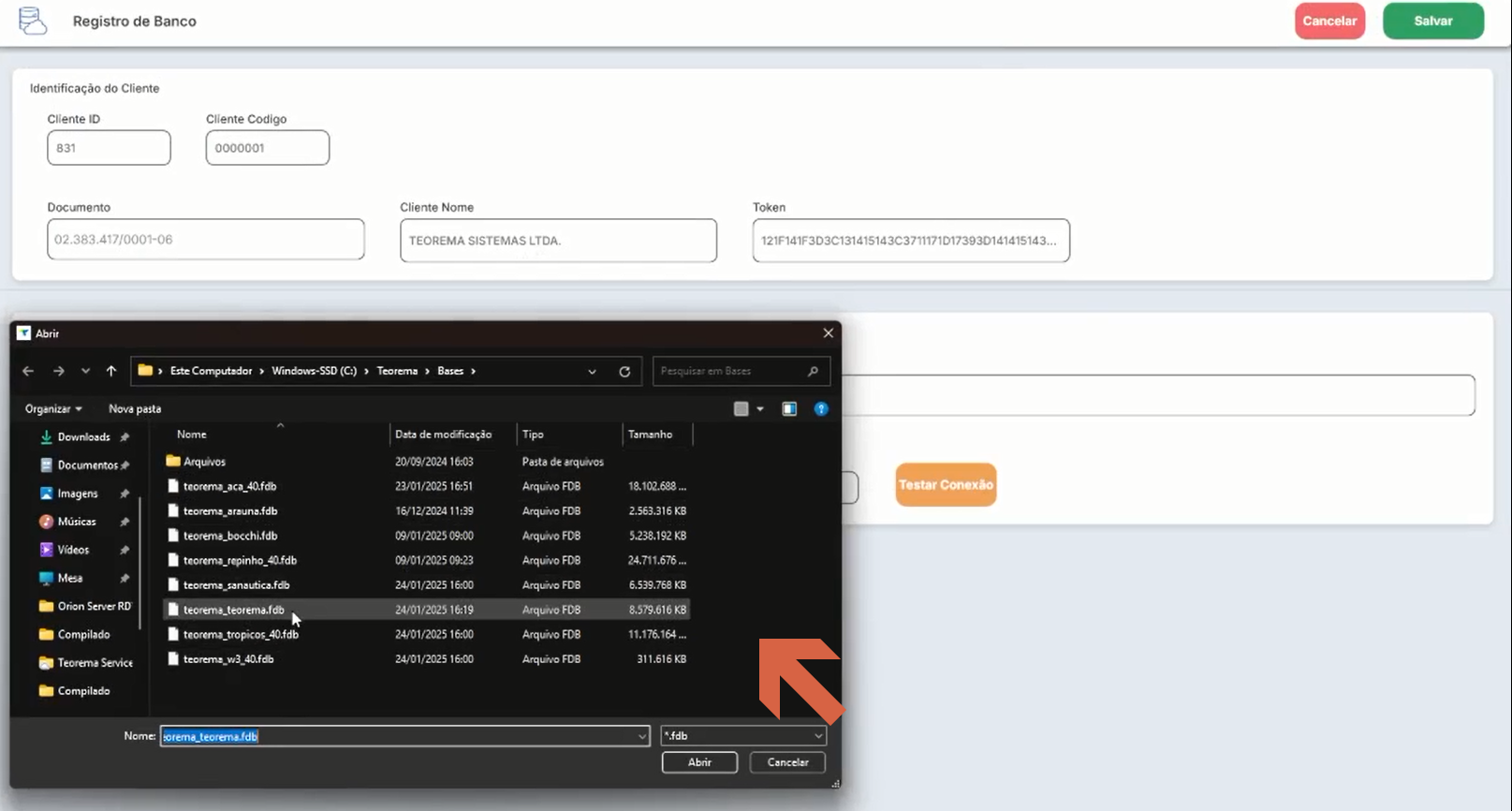Open the *.fdb file type dropdown
The height and width of the screenshot is (811, 1512).
[743, 736]
